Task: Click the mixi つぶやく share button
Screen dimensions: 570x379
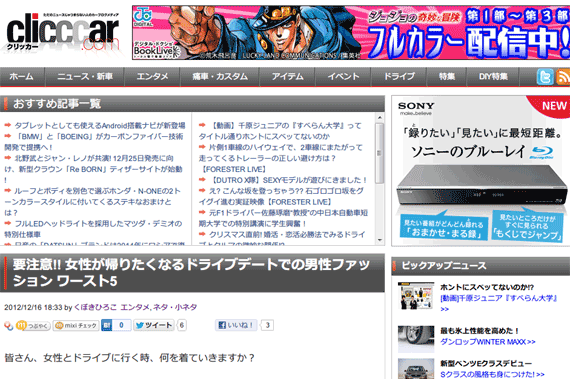Action: [x=33, y=326]
